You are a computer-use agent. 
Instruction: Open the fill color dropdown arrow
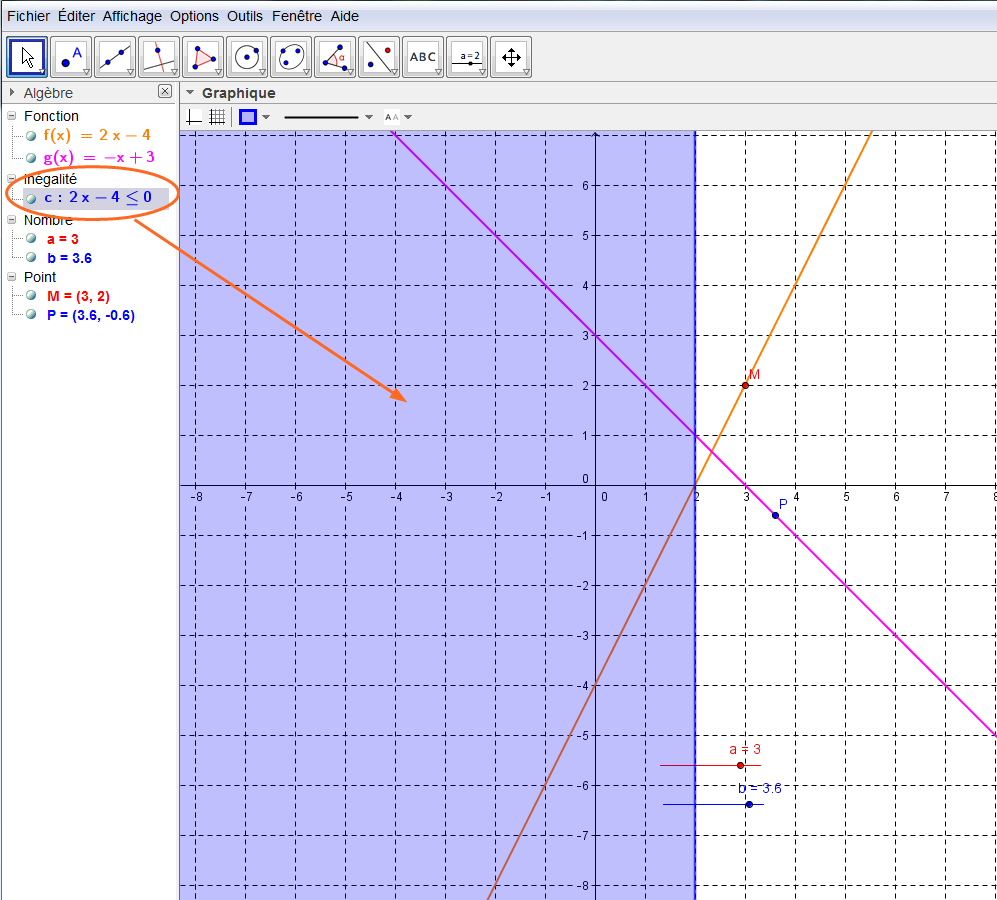266,117
